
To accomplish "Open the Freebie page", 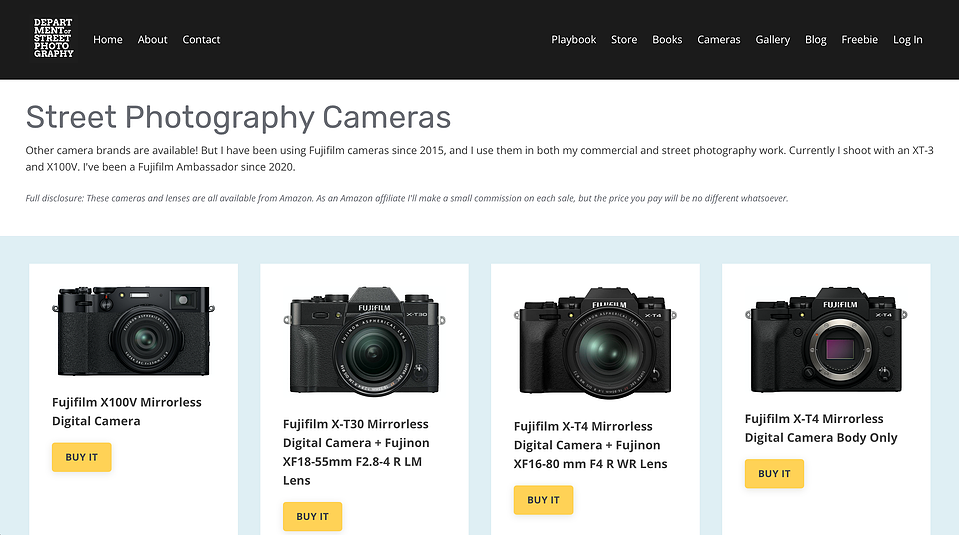I will [x=859, y=40].
